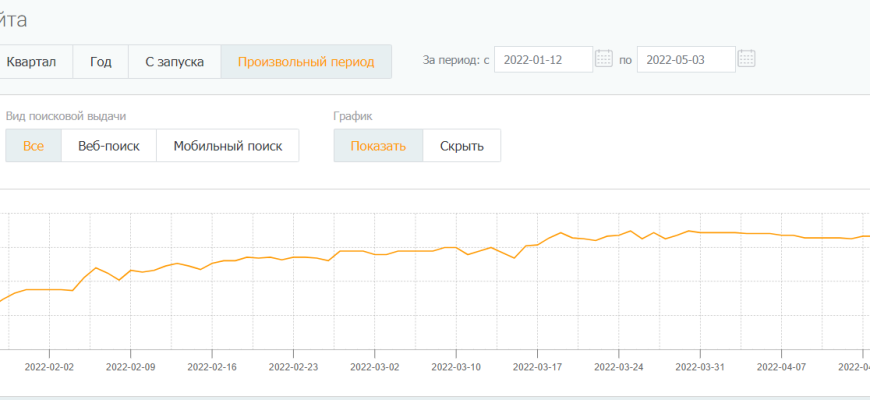This screenshot has height=400, width=870.
Task: Click the 2022-02-02 axis date label
Action: click(49, 367)
